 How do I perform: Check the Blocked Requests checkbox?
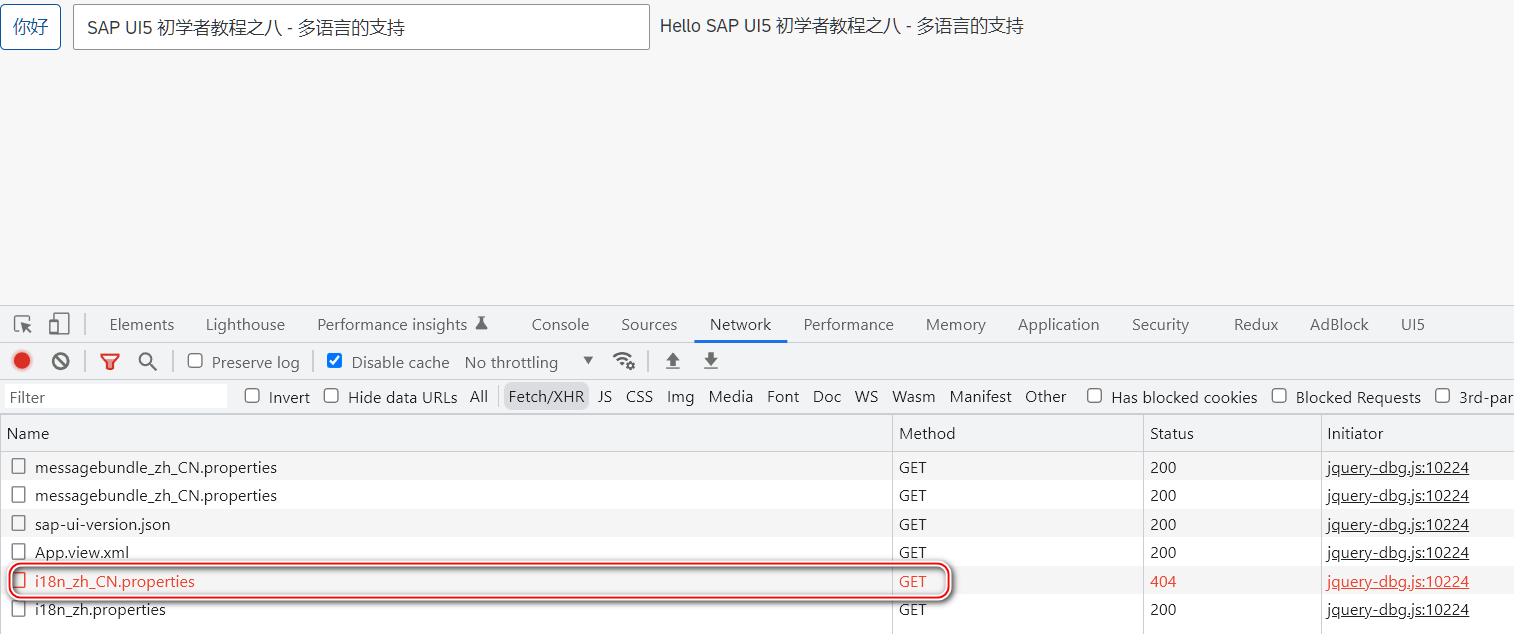click(x=1279, y=396)
